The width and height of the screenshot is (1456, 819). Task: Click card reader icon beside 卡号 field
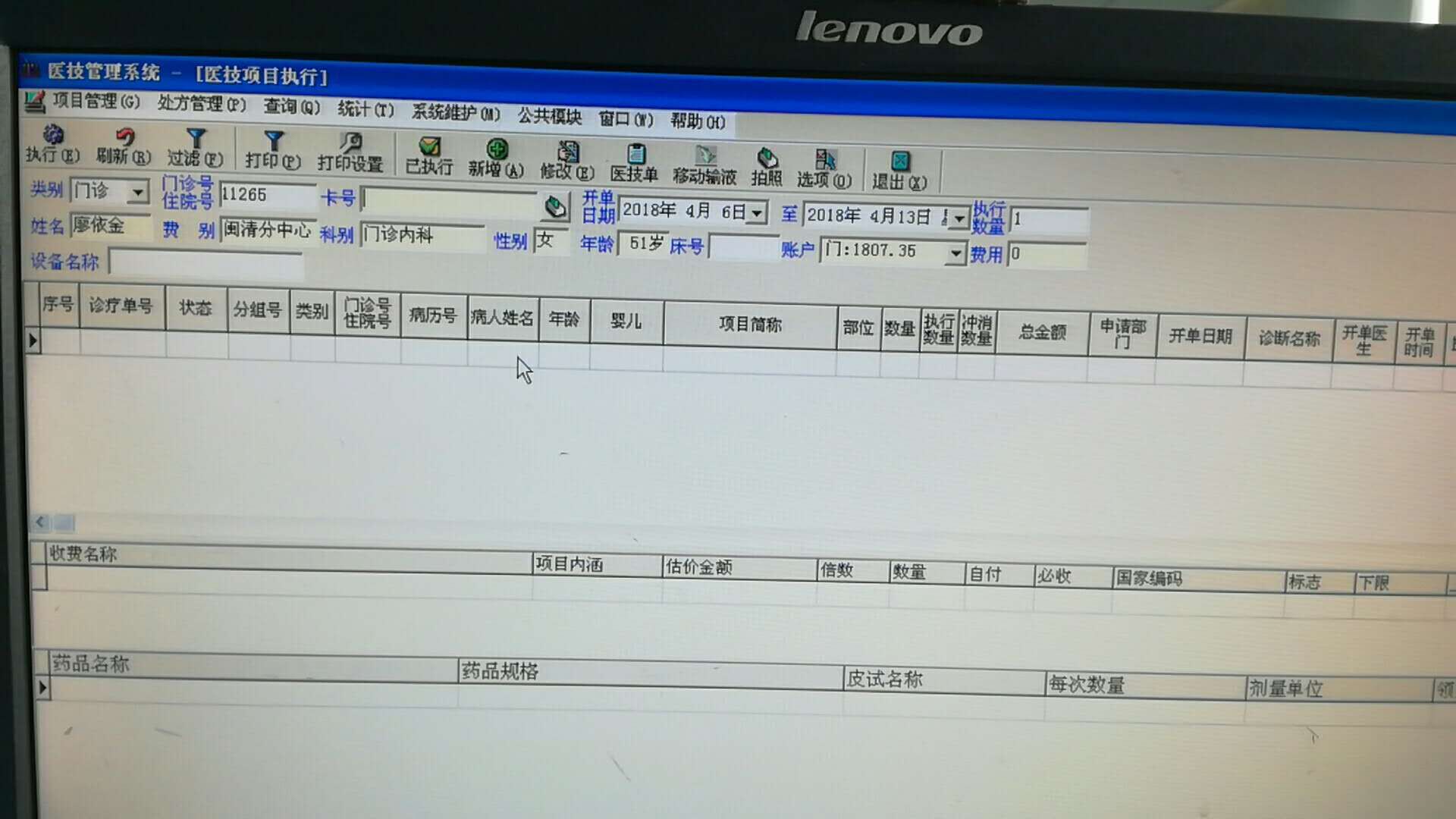click(555, 206)
